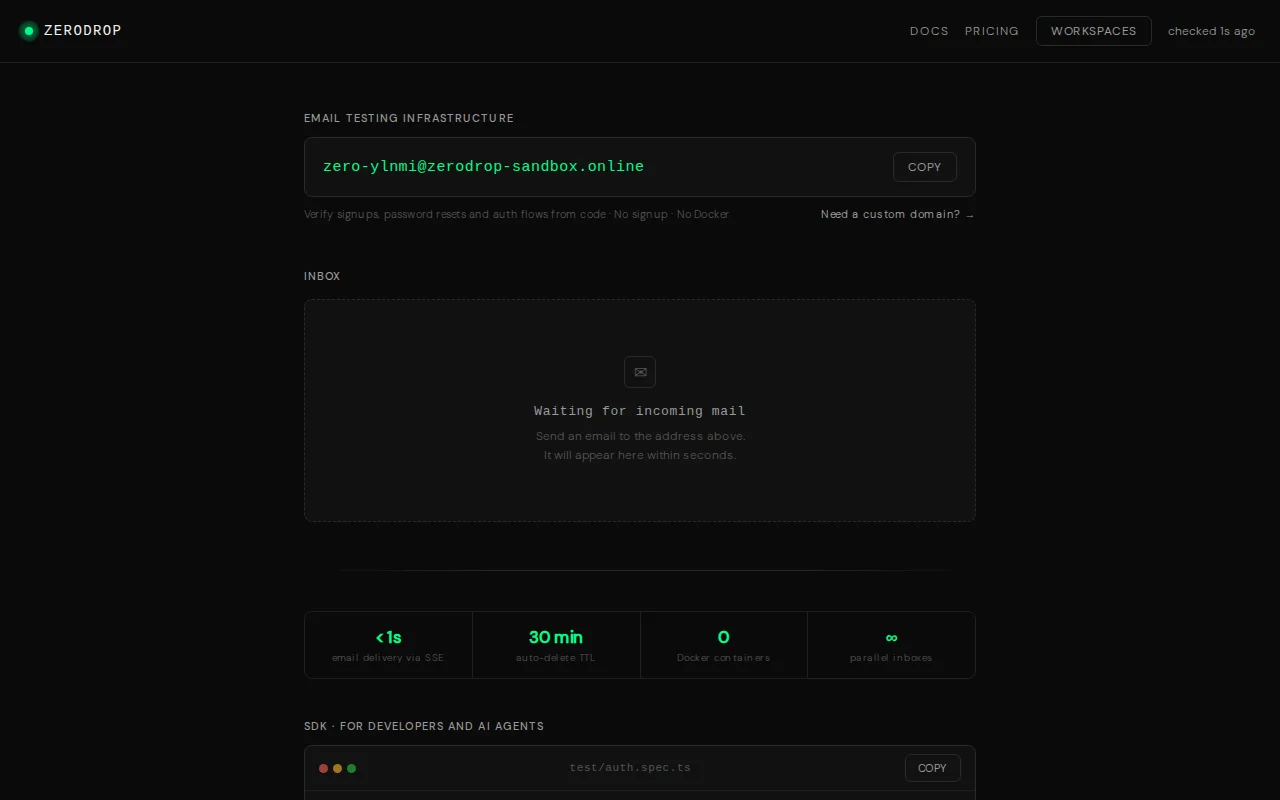Screen dimensions: 1280x800
Task: Click the '30 min' auto-delete TTL stat
Action: pyautogui.click(x=556, y=645)
